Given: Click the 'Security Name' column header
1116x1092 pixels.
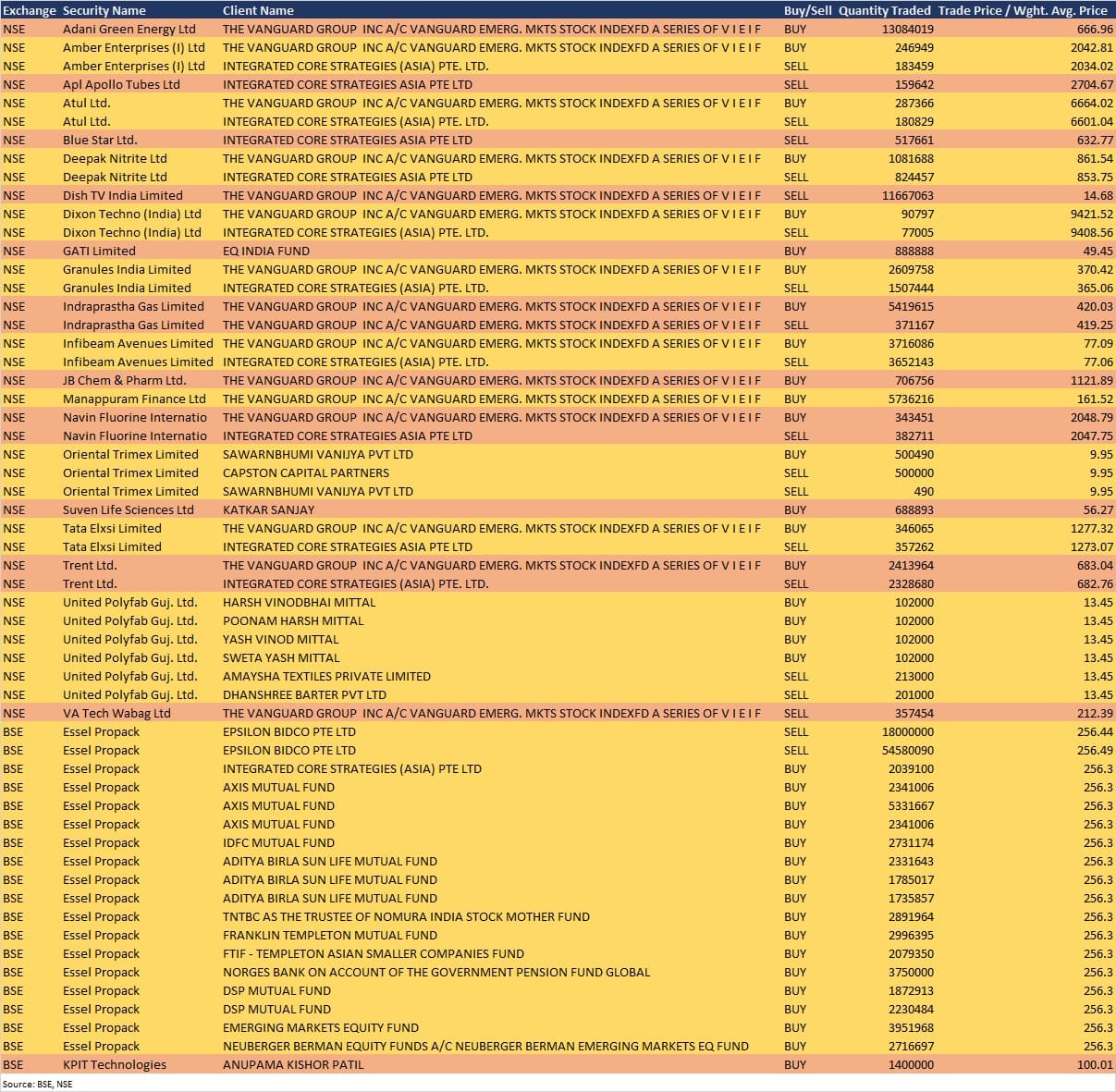Looking at the screenshot, I should click(104, 10).
